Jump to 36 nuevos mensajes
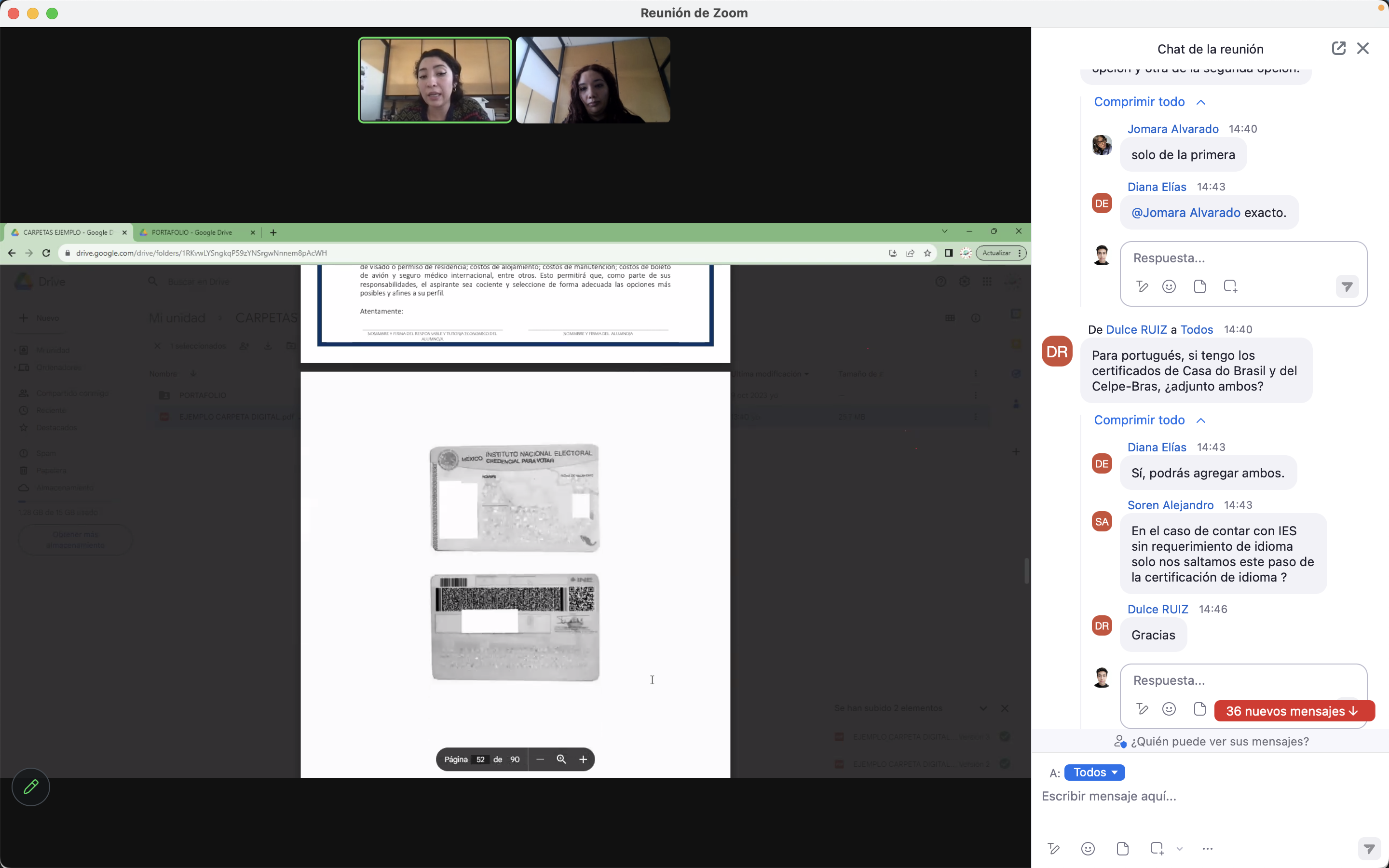 (x=1293, y=711)
